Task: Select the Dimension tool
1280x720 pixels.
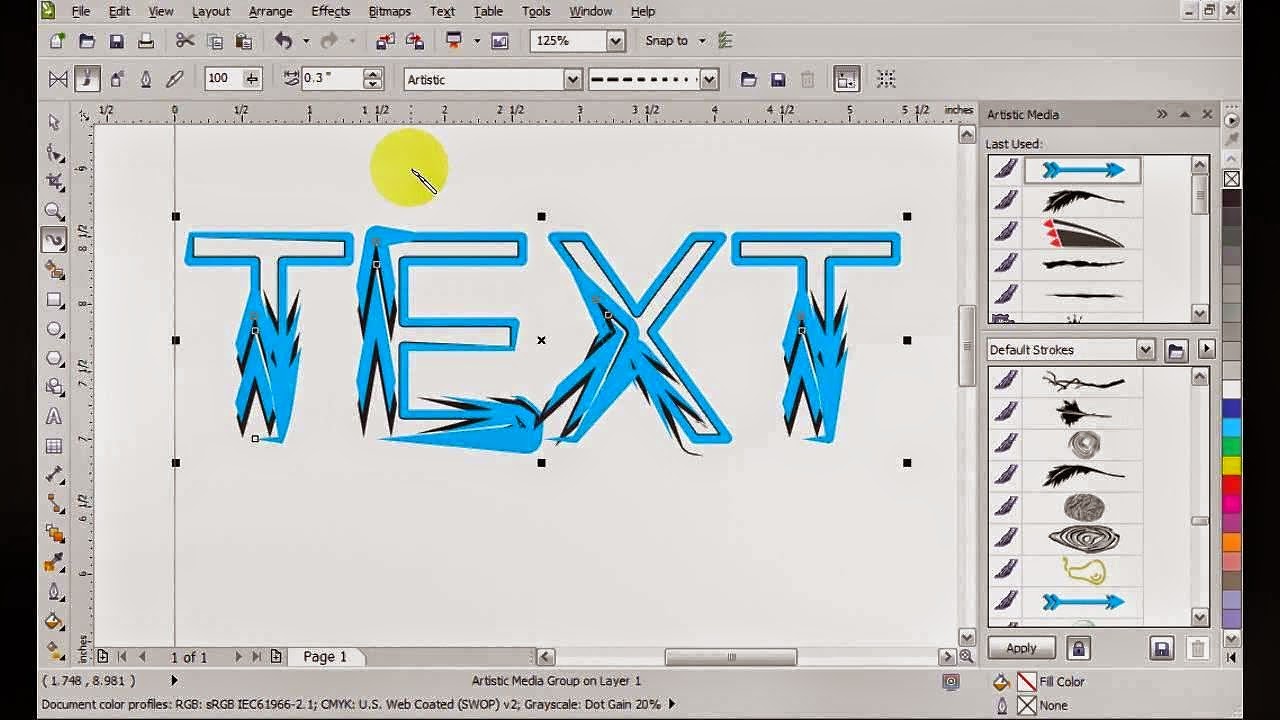Action: [54, 475]
